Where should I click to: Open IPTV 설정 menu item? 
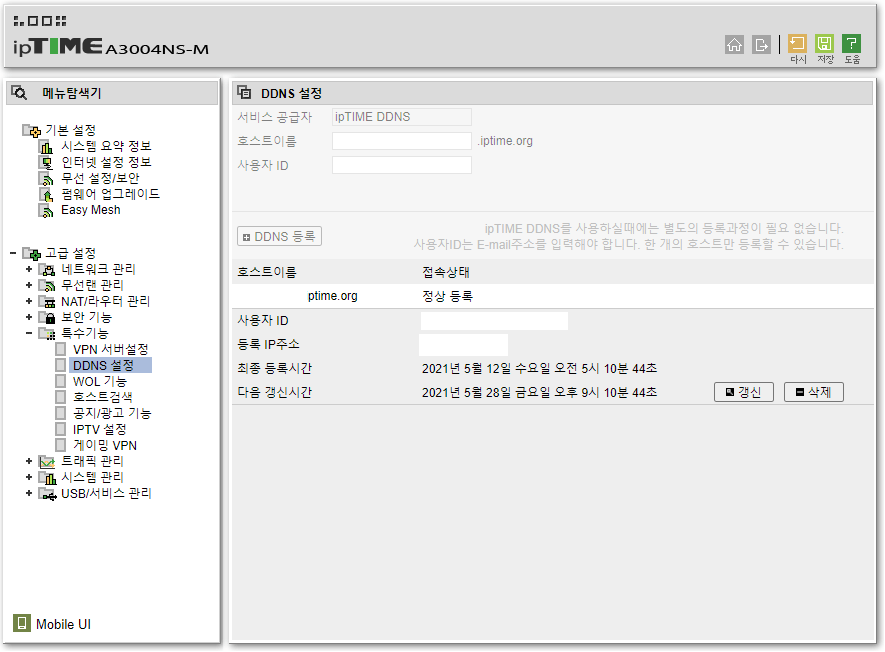[99, 430]
